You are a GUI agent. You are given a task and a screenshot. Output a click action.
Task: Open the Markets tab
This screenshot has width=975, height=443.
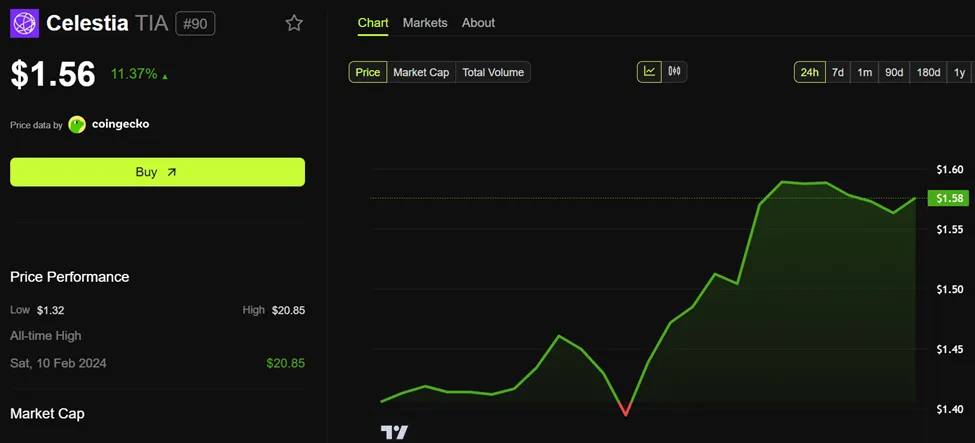coord(425,23)
